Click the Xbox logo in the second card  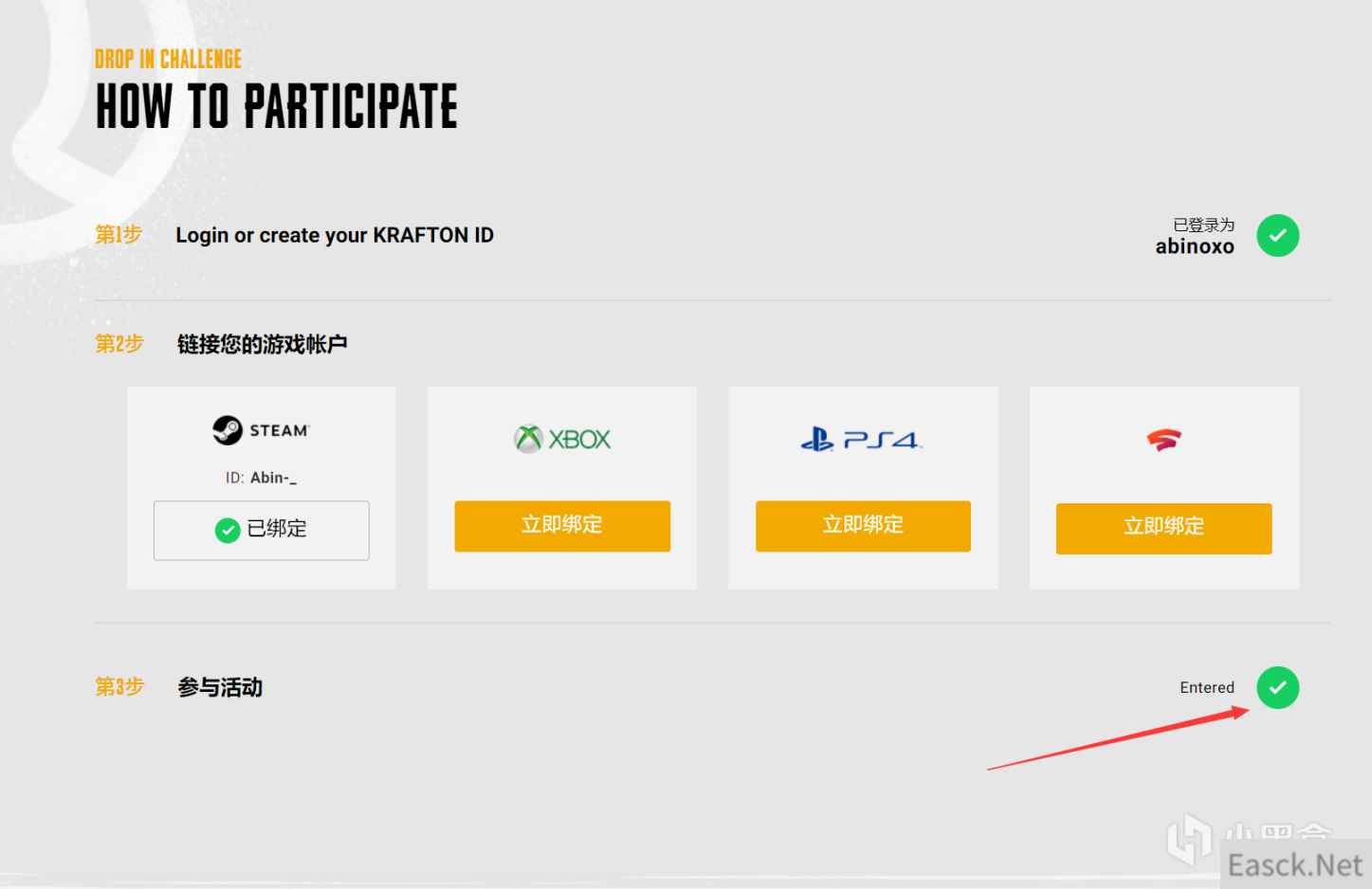coord(562,439)
